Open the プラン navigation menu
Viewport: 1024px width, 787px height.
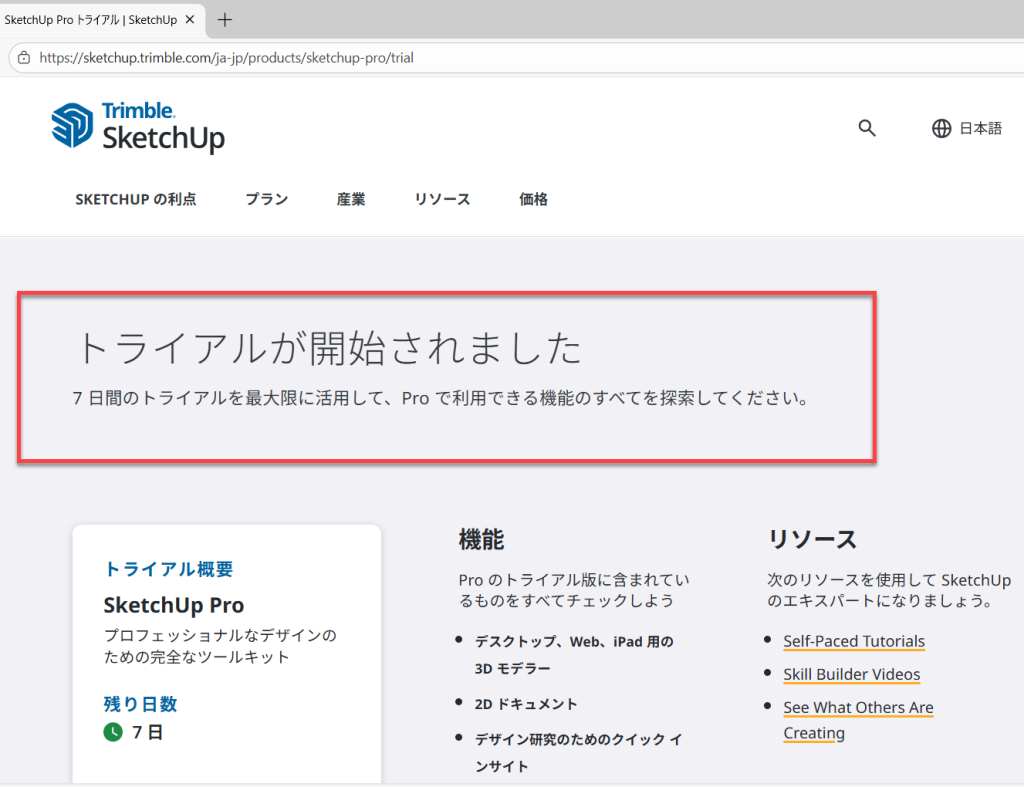tap(267, 199)
